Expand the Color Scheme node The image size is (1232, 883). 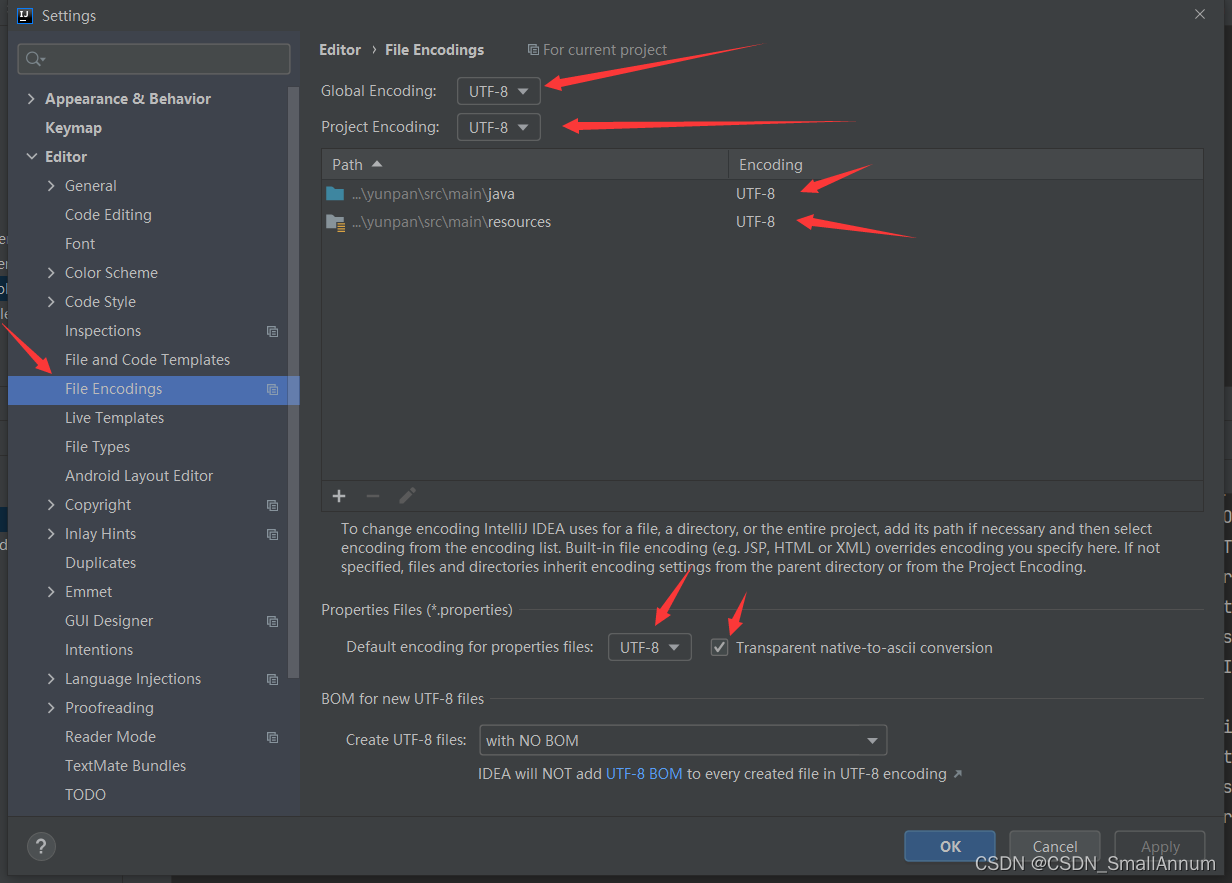51,272
